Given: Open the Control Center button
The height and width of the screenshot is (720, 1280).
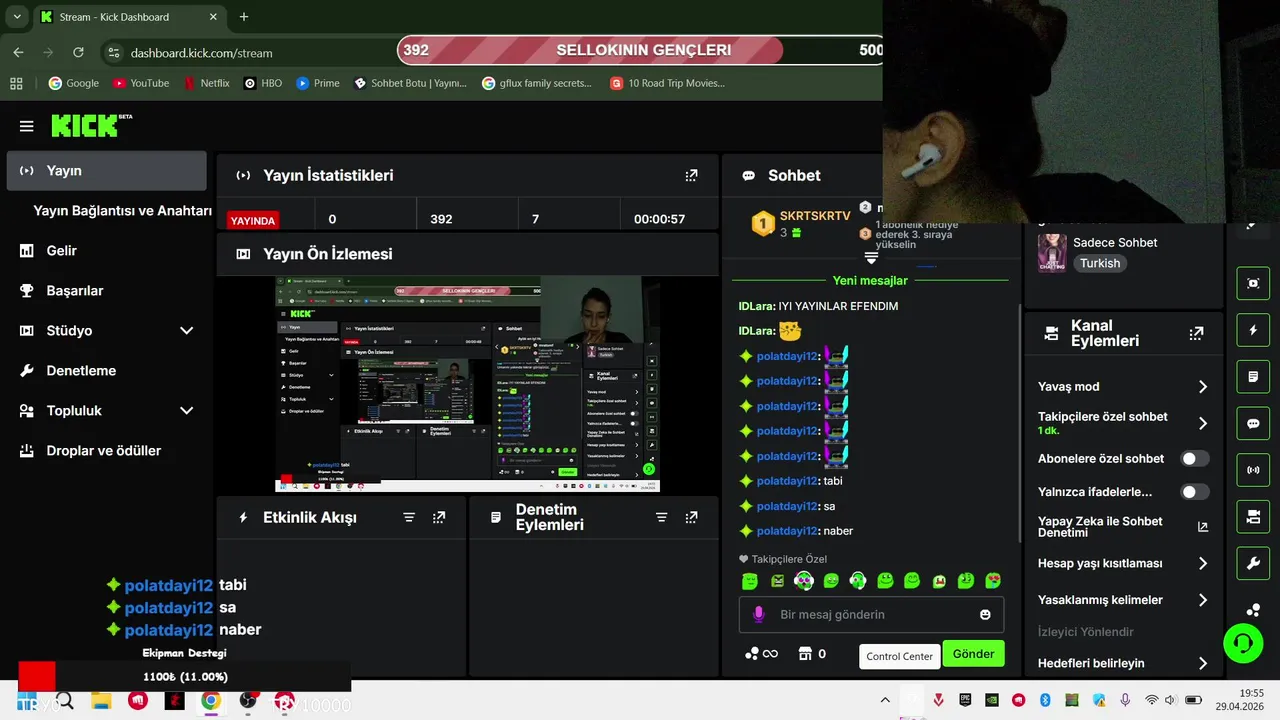Looking at the screenshot, I should coord(899,656).
